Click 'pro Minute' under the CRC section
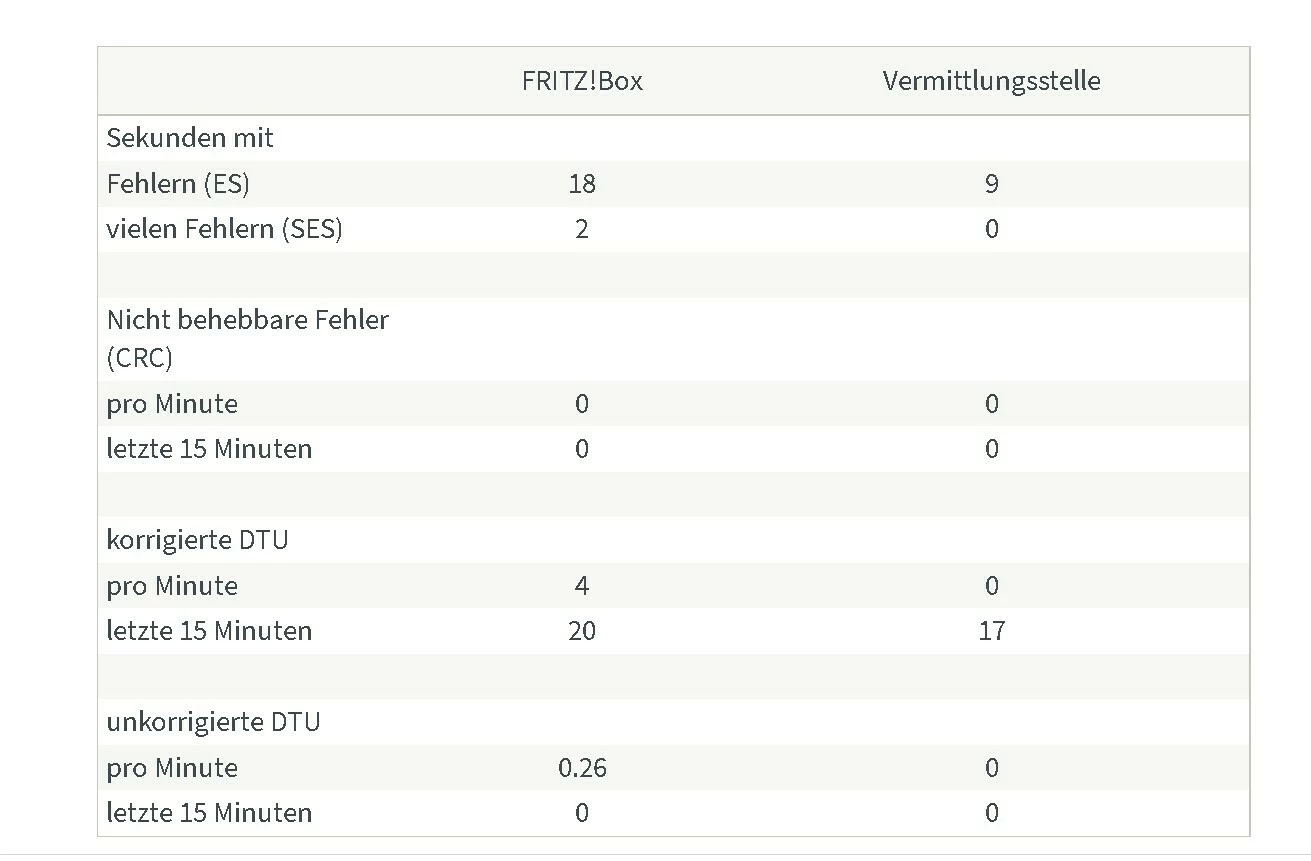1311x861 pixels. coord(172,404)
